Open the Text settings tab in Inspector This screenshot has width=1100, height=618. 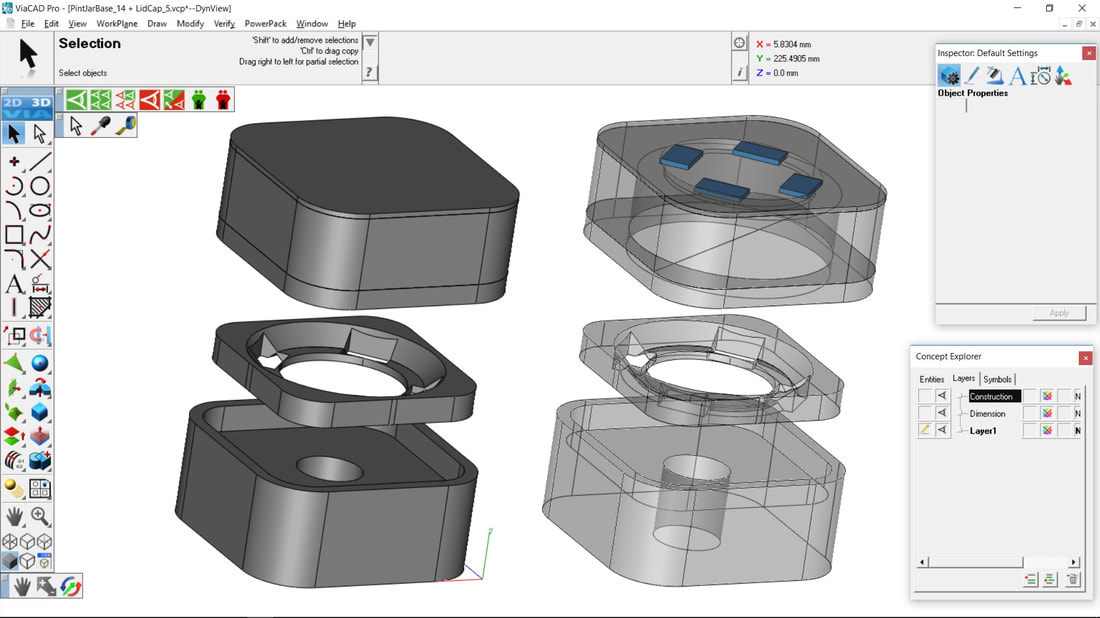(x=1017, y=76)
